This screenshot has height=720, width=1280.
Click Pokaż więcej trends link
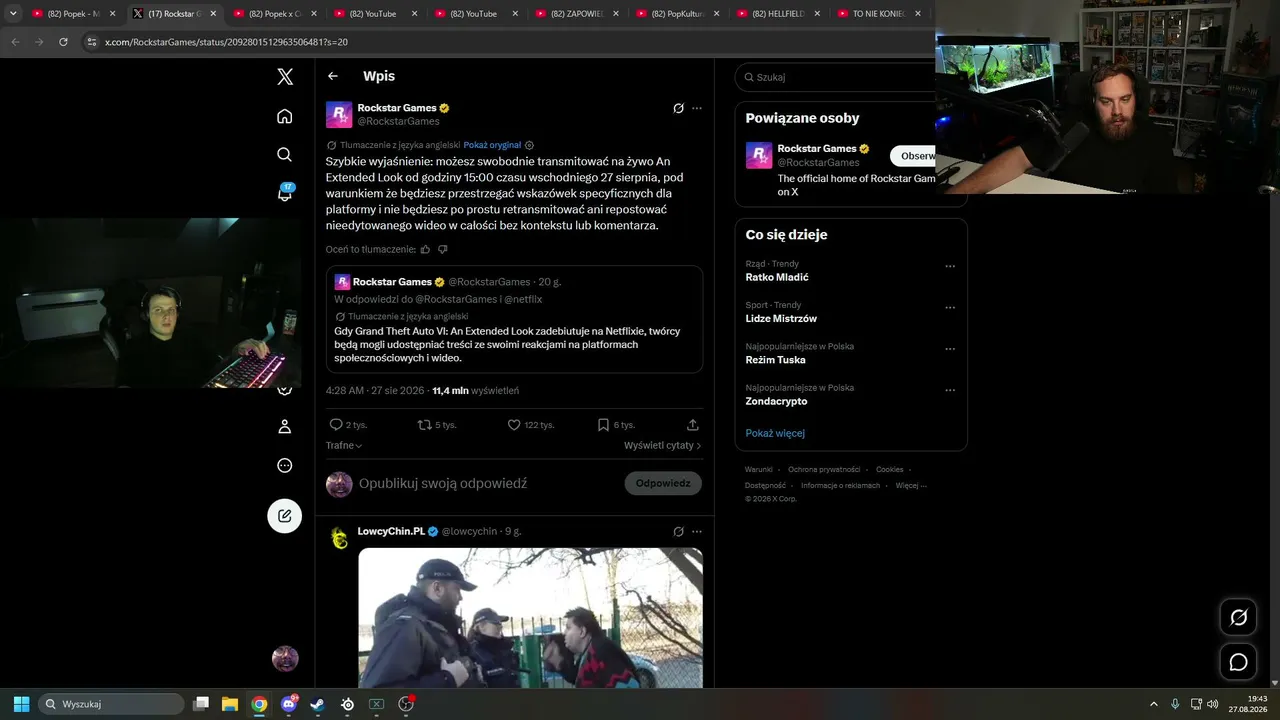[775, 434]
